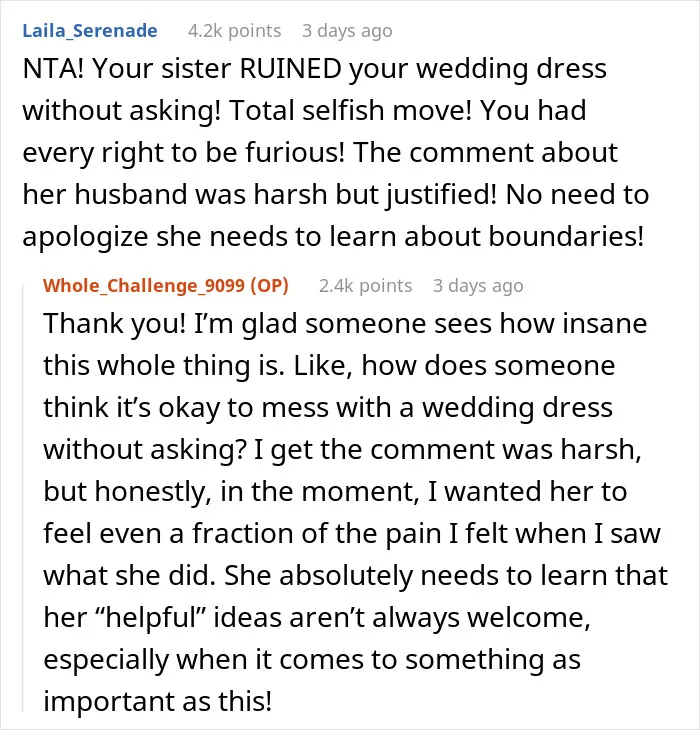Image resolution: width=700 pixels, height=730 pixels.
Task: Collapse the OP reply using thread line
Action: pos(23,498)
